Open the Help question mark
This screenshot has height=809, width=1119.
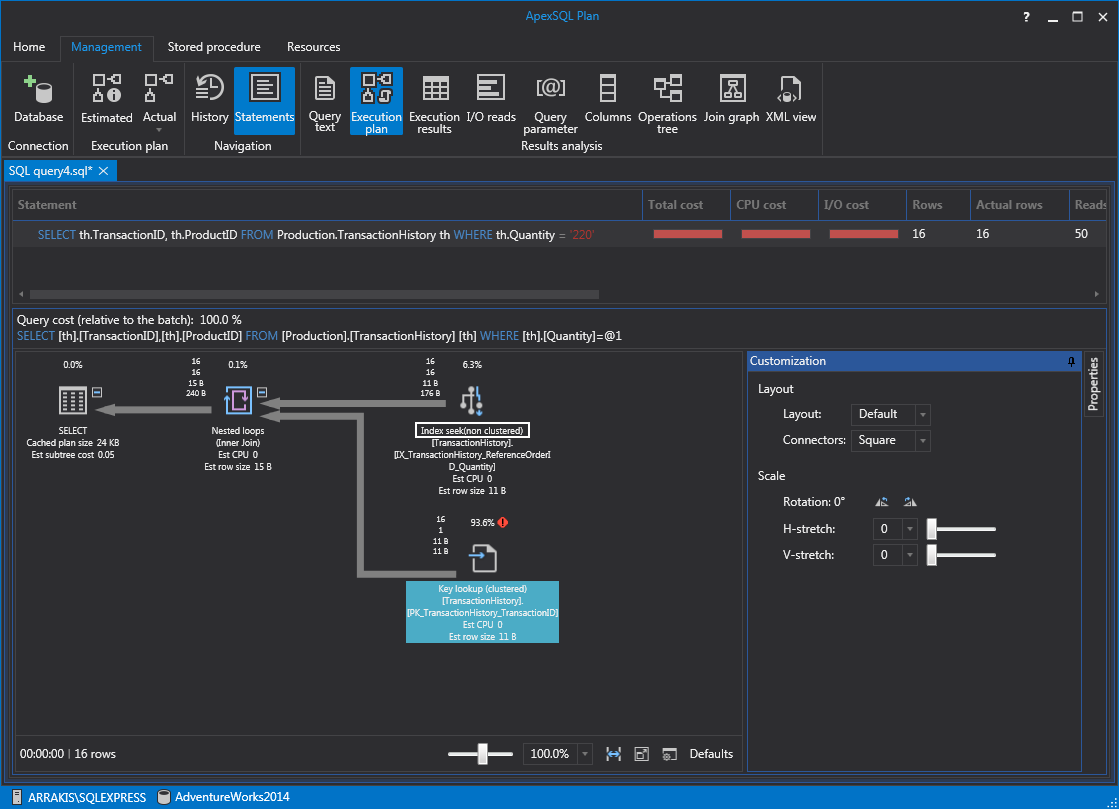[x=1026, y=17]
